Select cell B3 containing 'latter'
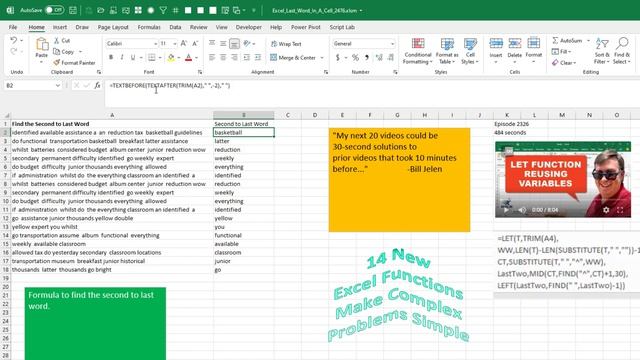Image resolution: width=640 pixels, height=360 pixels. coord(244,141)
